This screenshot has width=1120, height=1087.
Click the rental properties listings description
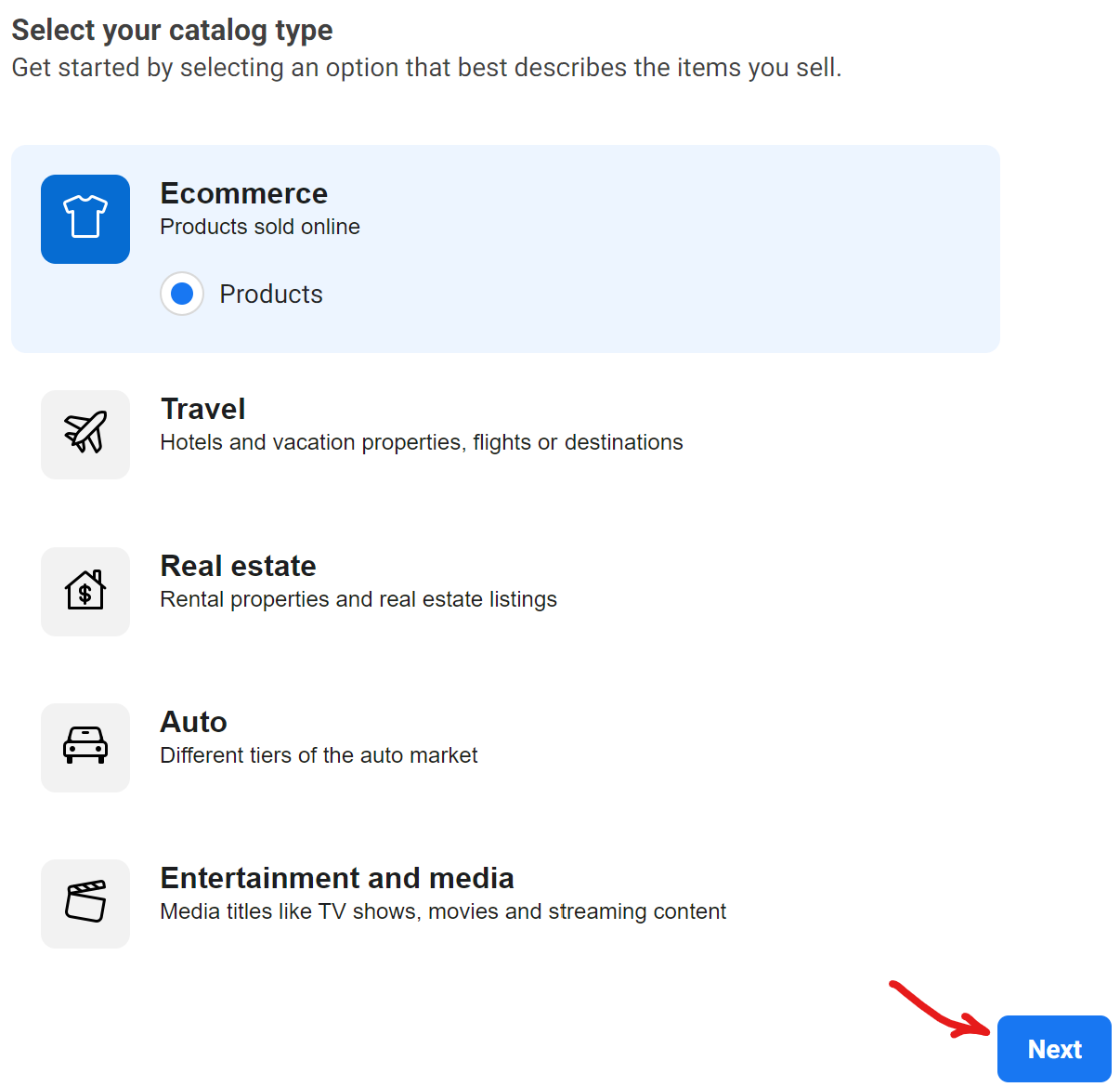358,599
